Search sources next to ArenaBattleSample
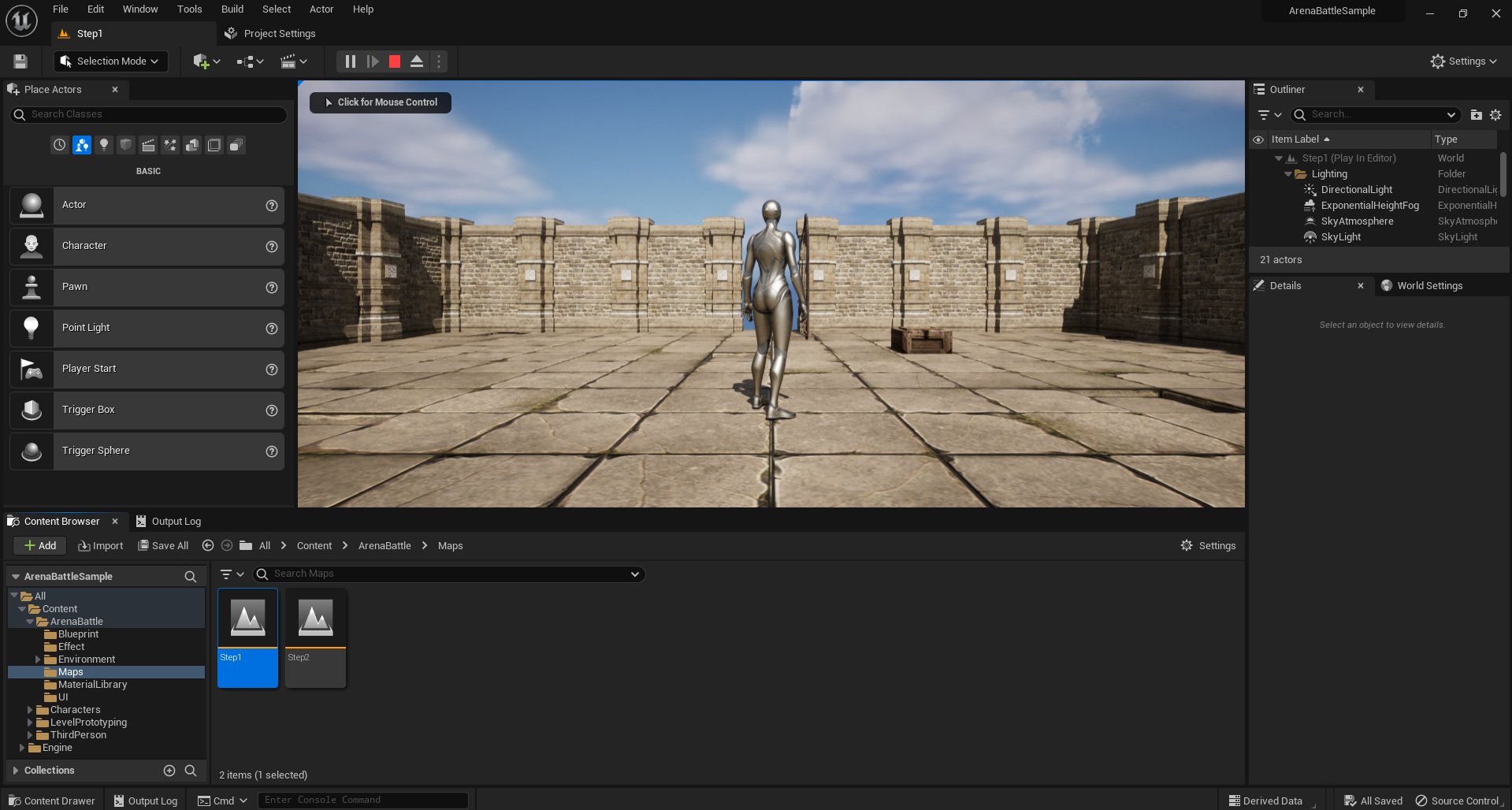The width and height of the screenshot is (1512, 810). point(191,577)
